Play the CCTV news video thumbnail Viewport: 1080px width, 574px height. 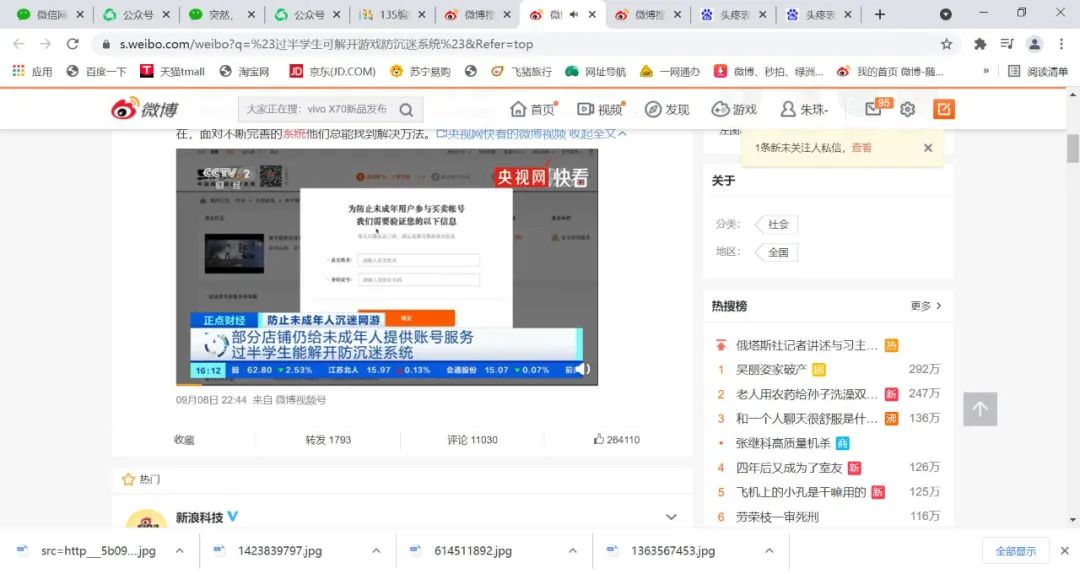(387, 267)
